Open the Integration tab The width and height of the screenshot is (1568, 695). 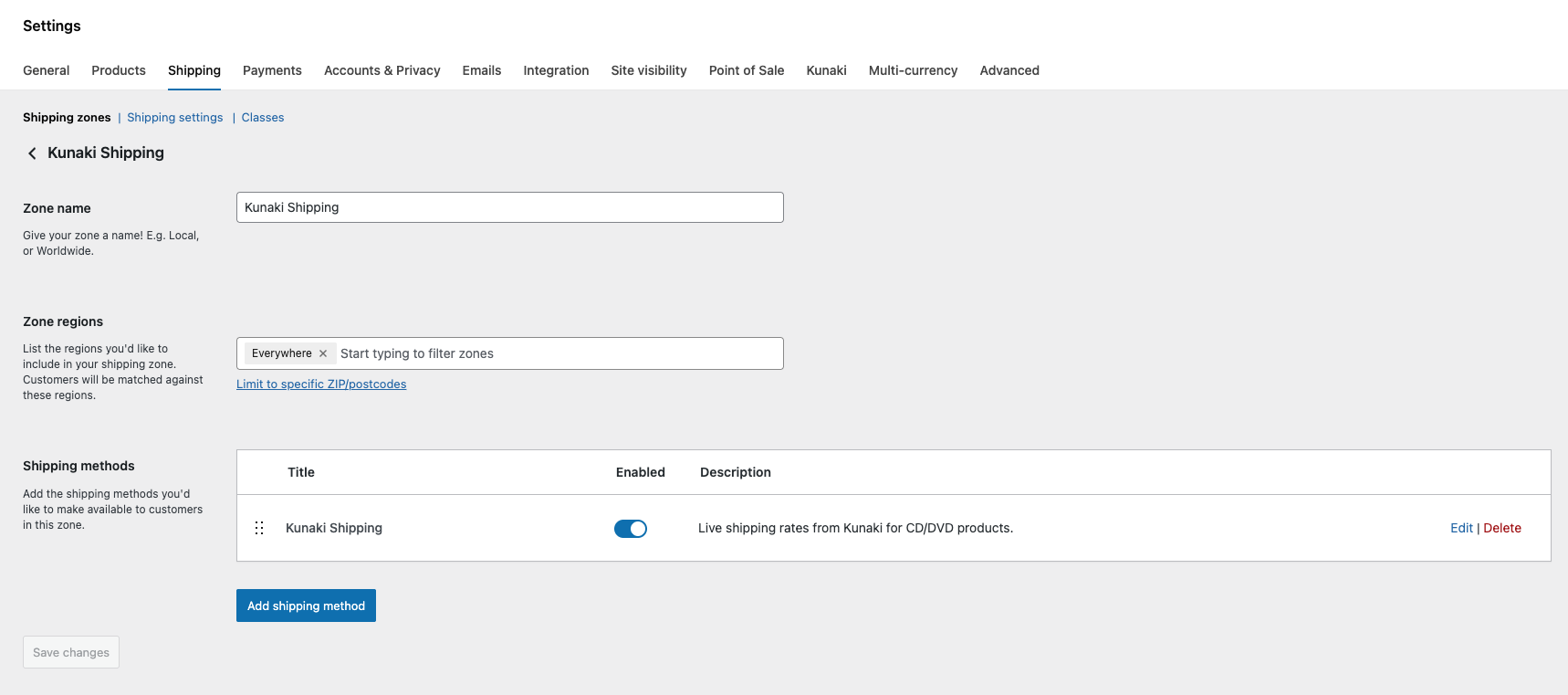[556, 70]
